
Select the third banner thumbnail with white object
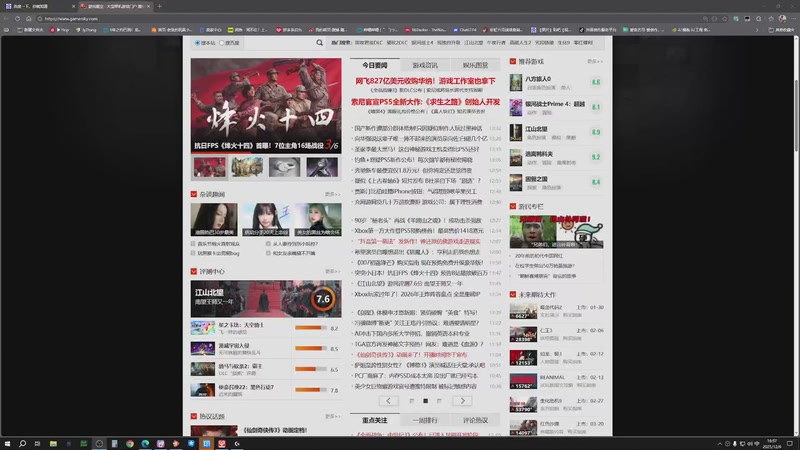pos(285,167)
